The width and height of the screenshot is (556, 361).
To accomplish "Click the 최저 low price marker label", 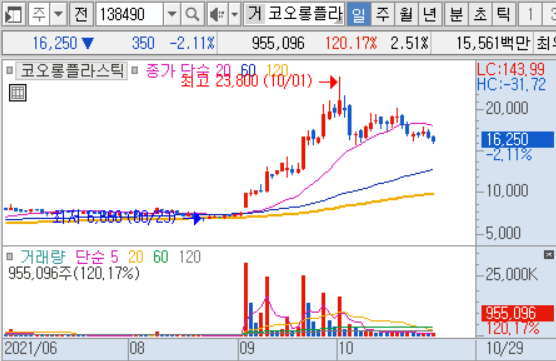I will (x=114, y=217).
